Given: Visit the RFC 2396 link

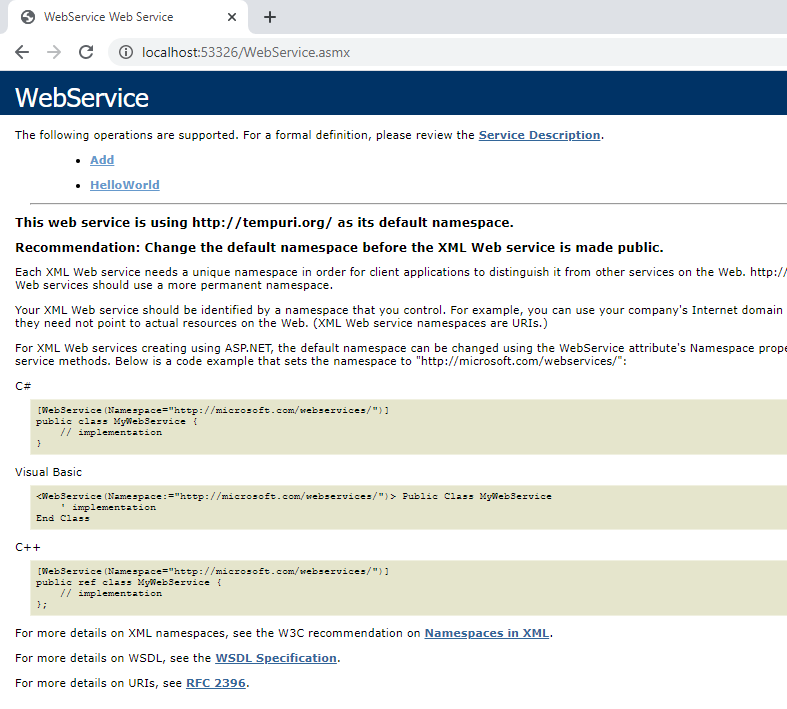Looking at the screenshot, I should [216, 683].
